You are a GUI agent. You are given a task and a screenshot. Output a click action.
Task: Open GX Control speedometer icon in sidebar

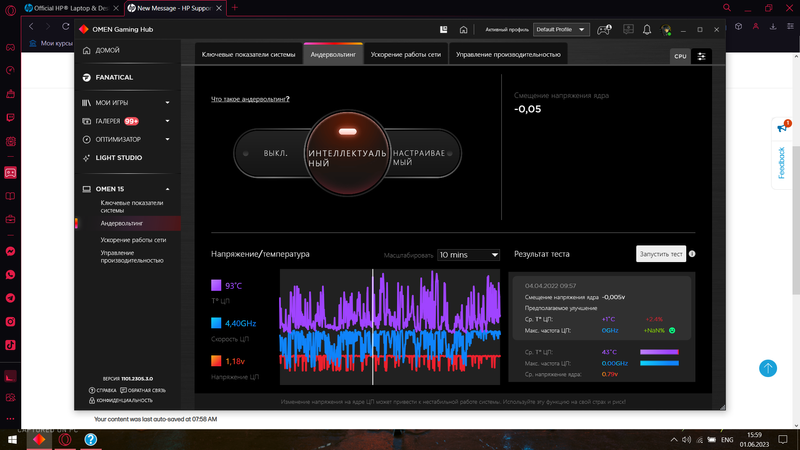(x=10, y=70)
